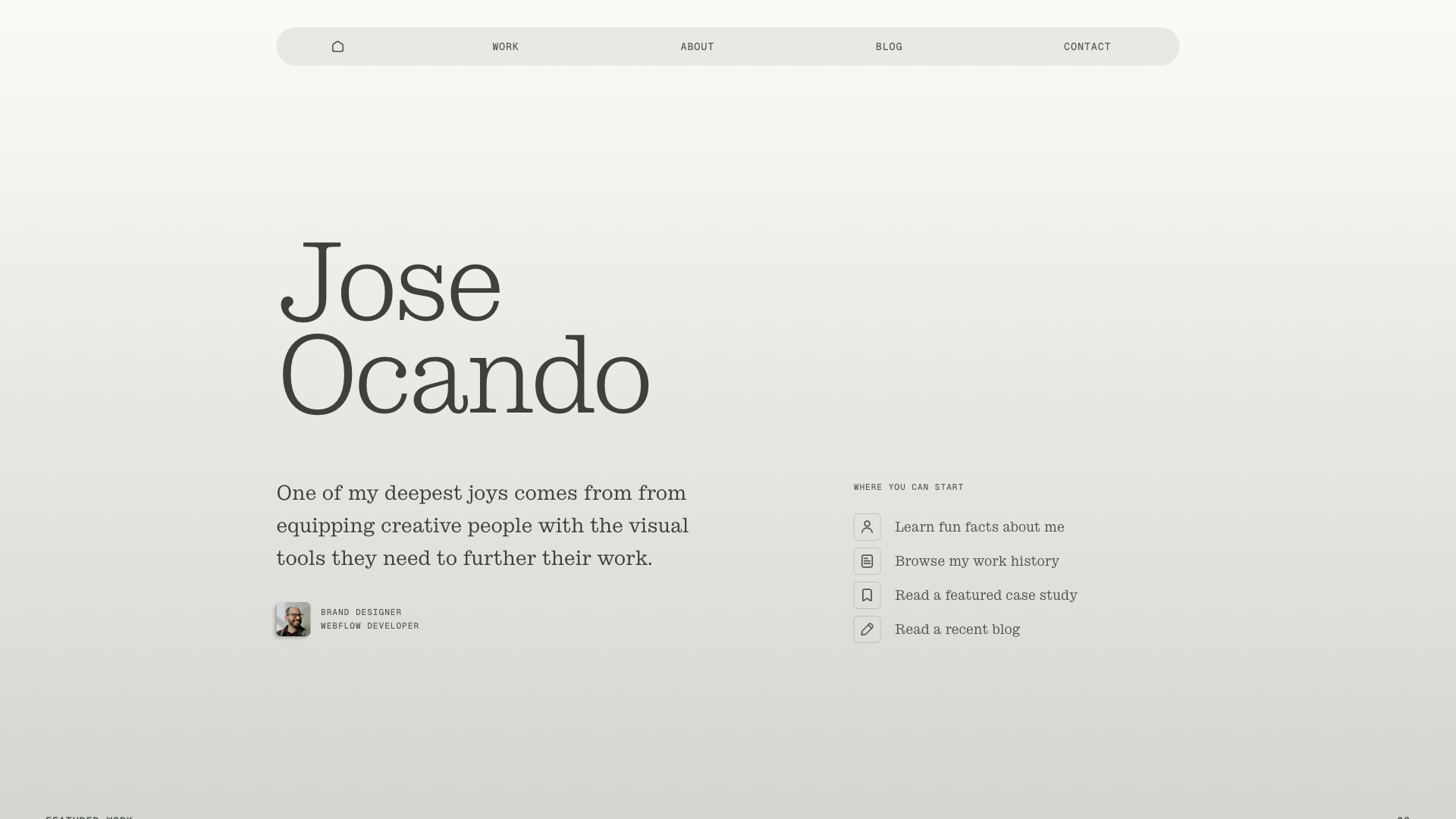
Task: Select CONTACT in the top navigation
Action: [x=1087, y=47]
